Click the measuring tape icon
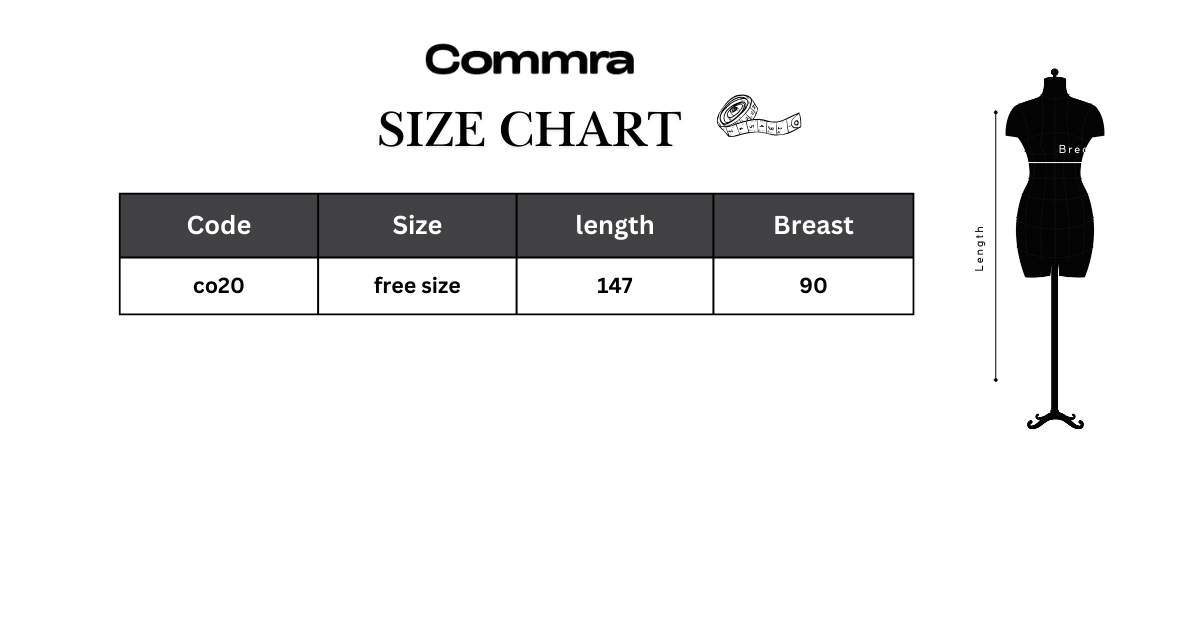Viewport: 1200px width, 630px height. [x=759, y=117]
